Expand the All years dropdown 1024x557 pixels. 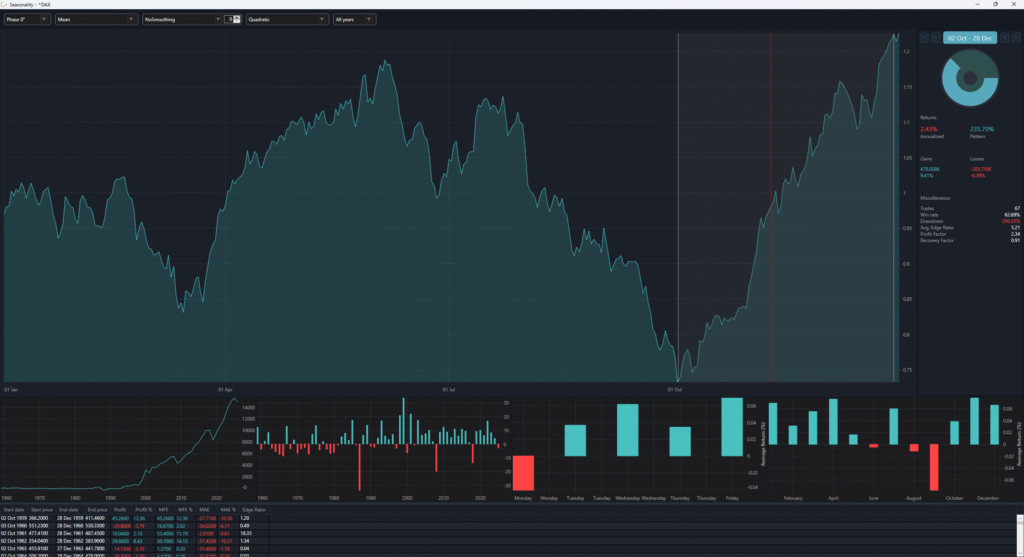click(354, 19)
